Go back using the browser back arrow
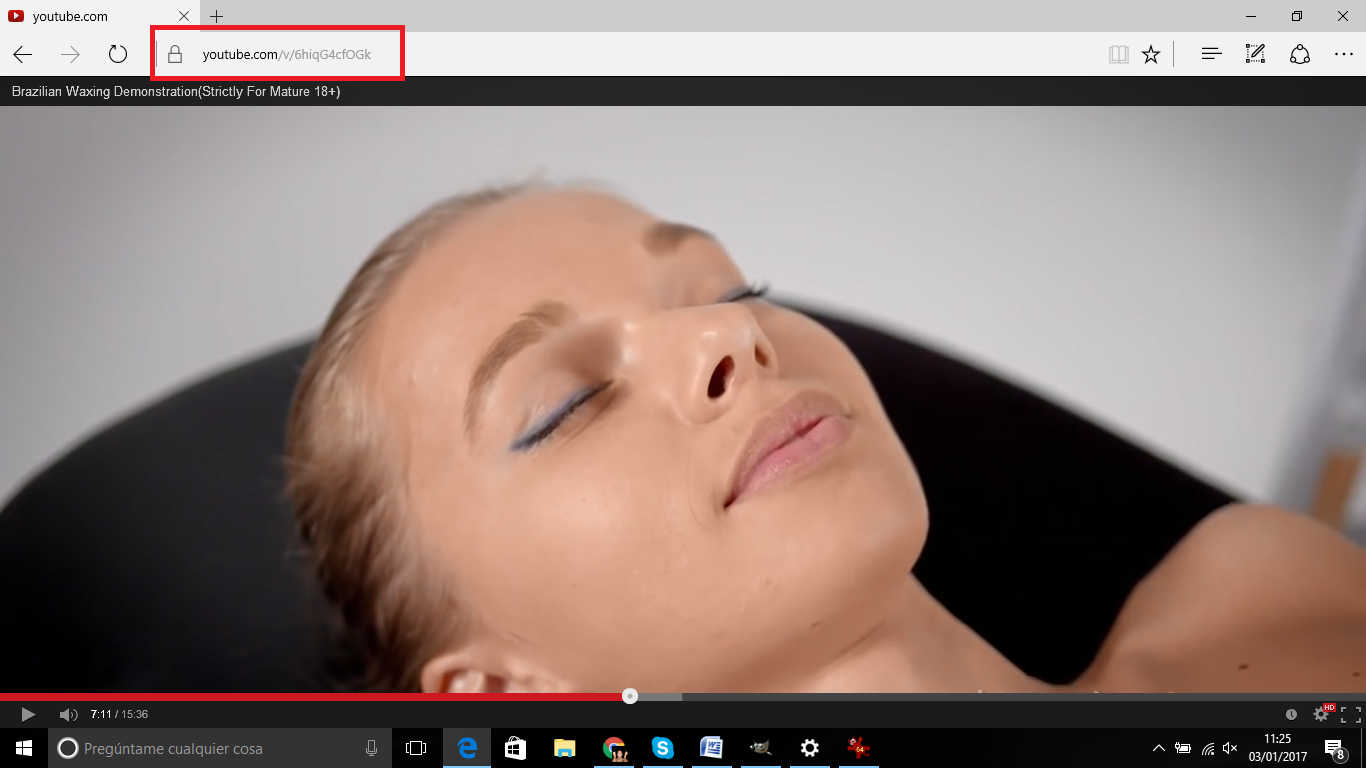Image resolution: width=1366 pixels, height=768 pixels. pyautogui.click(x=22, y=55)
